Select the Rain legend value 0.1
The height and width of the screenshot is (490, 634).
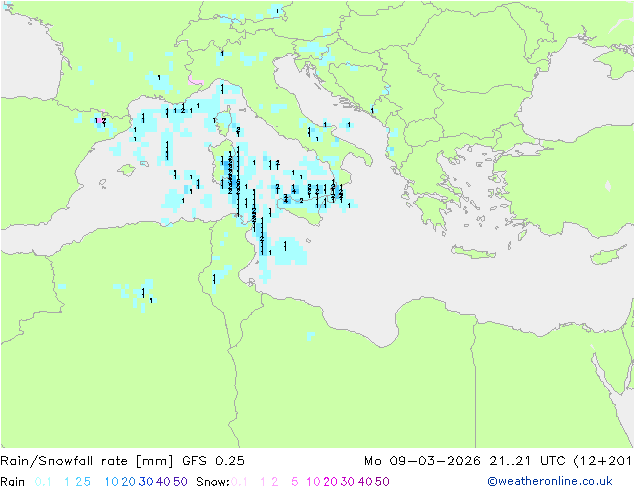click(43, 482)
